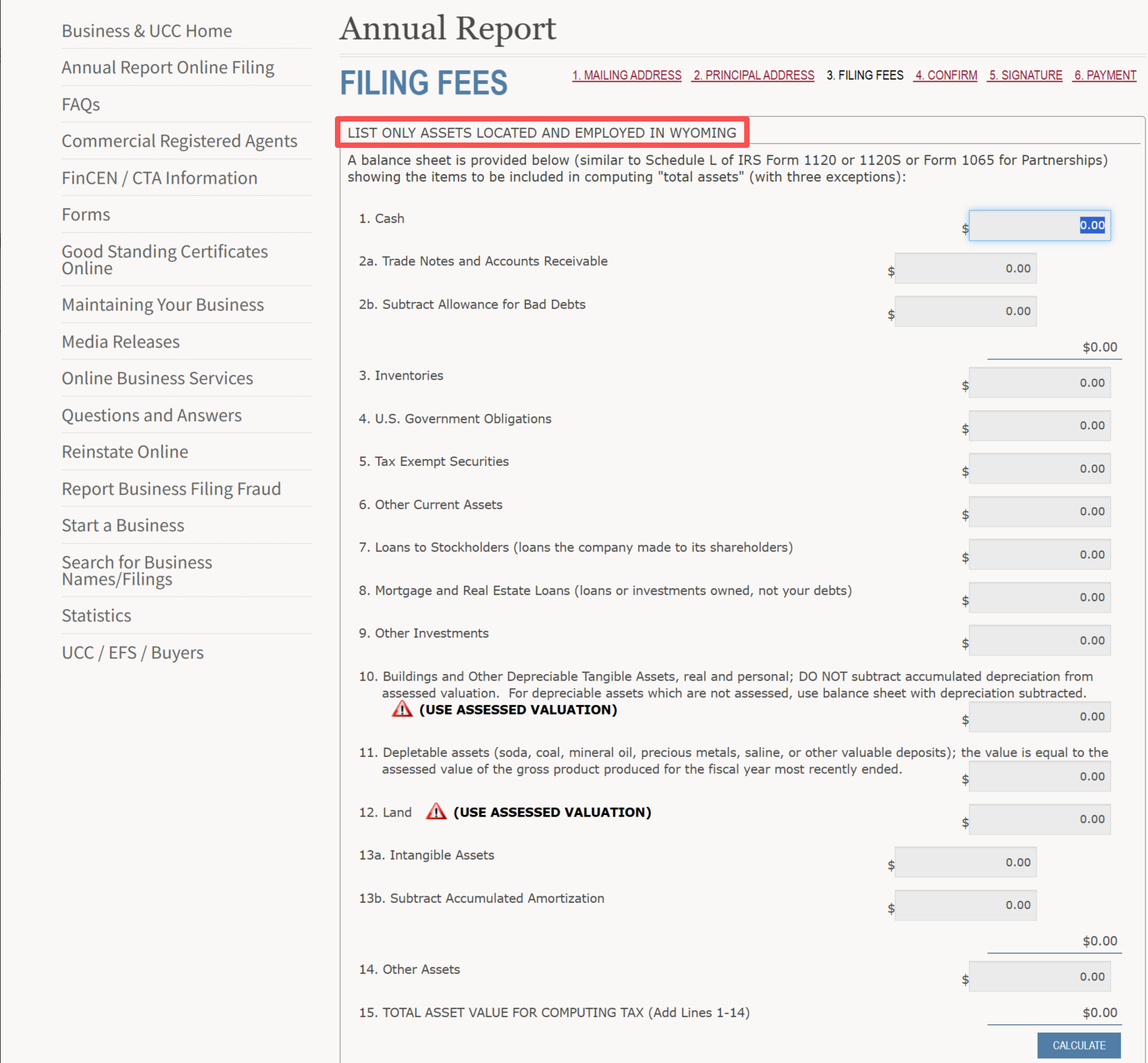This screenshot has height=1063, width=1148.
Task: Select the Inventories amount field
Action: pyautogui.click(x=1040, y=383)
